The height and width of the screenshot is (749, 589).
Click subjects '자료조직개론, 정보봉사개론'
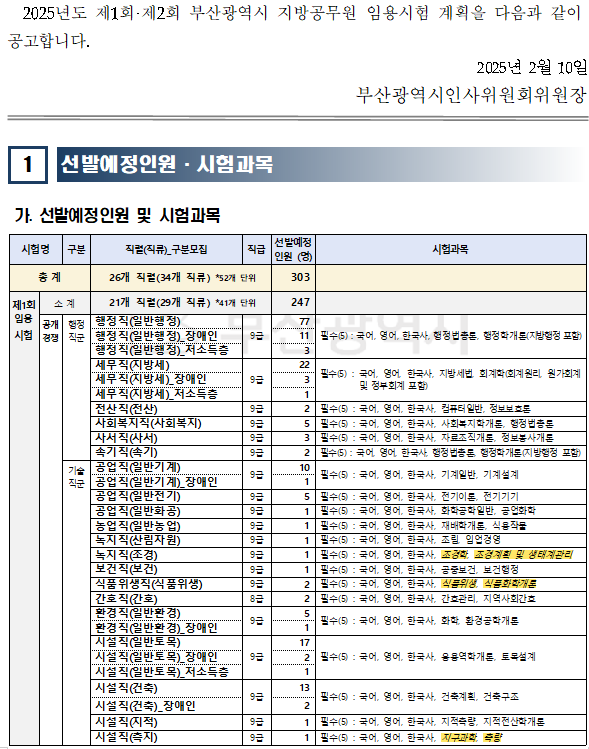[497, 438]
